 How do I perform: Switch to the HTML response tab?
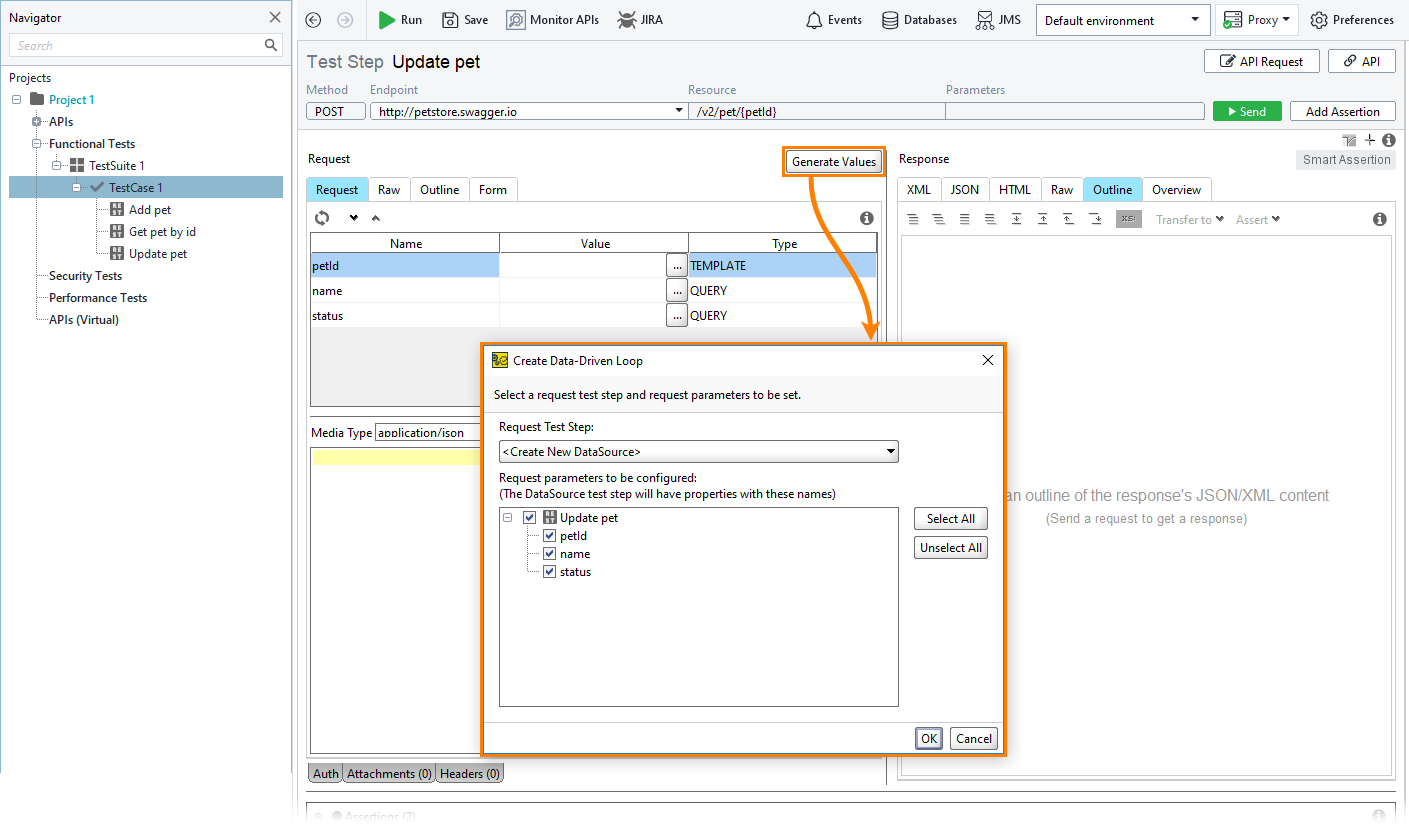(x=1015, y=190)
